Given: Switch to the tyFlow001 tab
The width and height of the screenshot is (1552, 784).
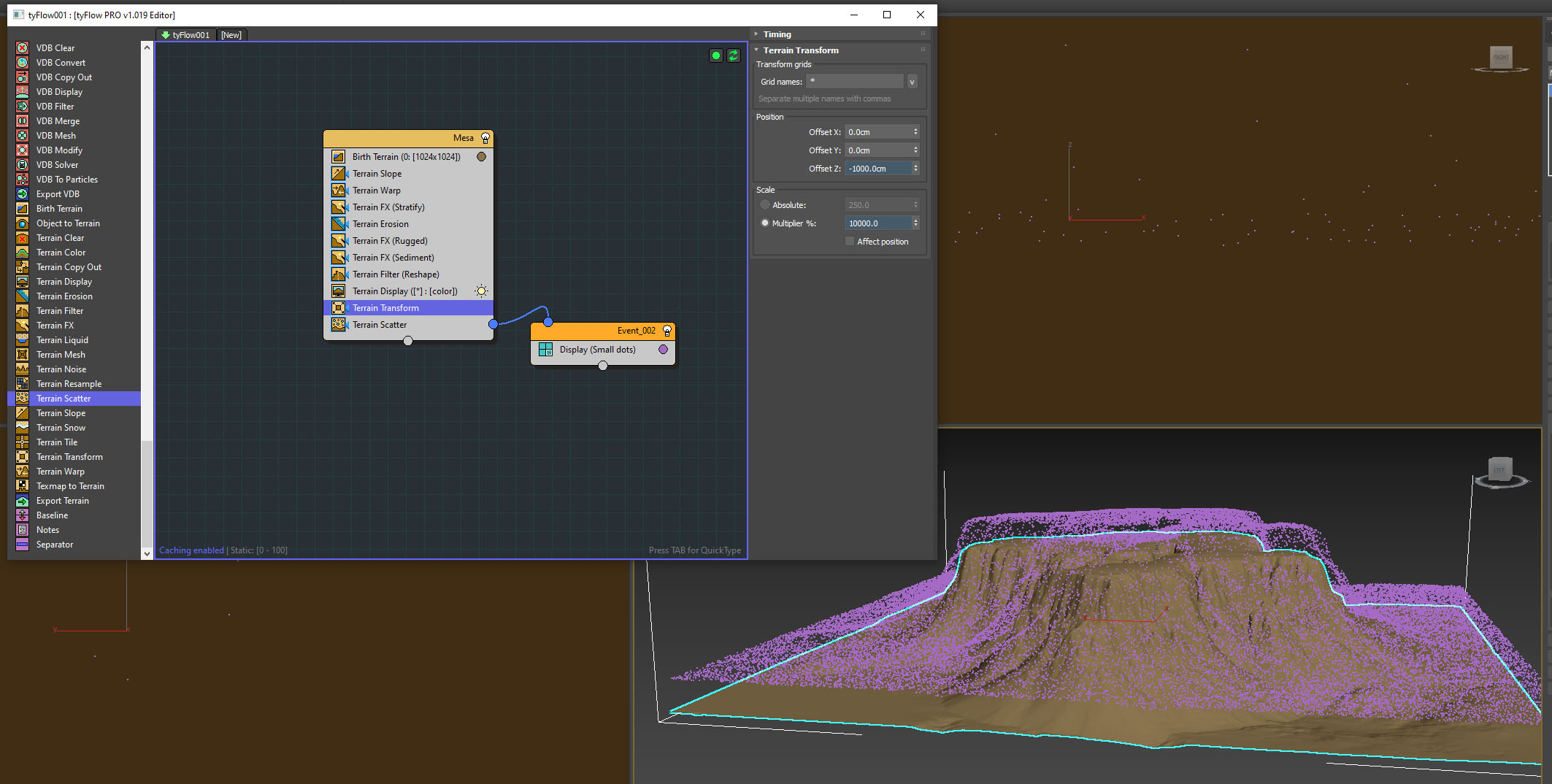Looking at the screenshot, I should coord(186,35).
